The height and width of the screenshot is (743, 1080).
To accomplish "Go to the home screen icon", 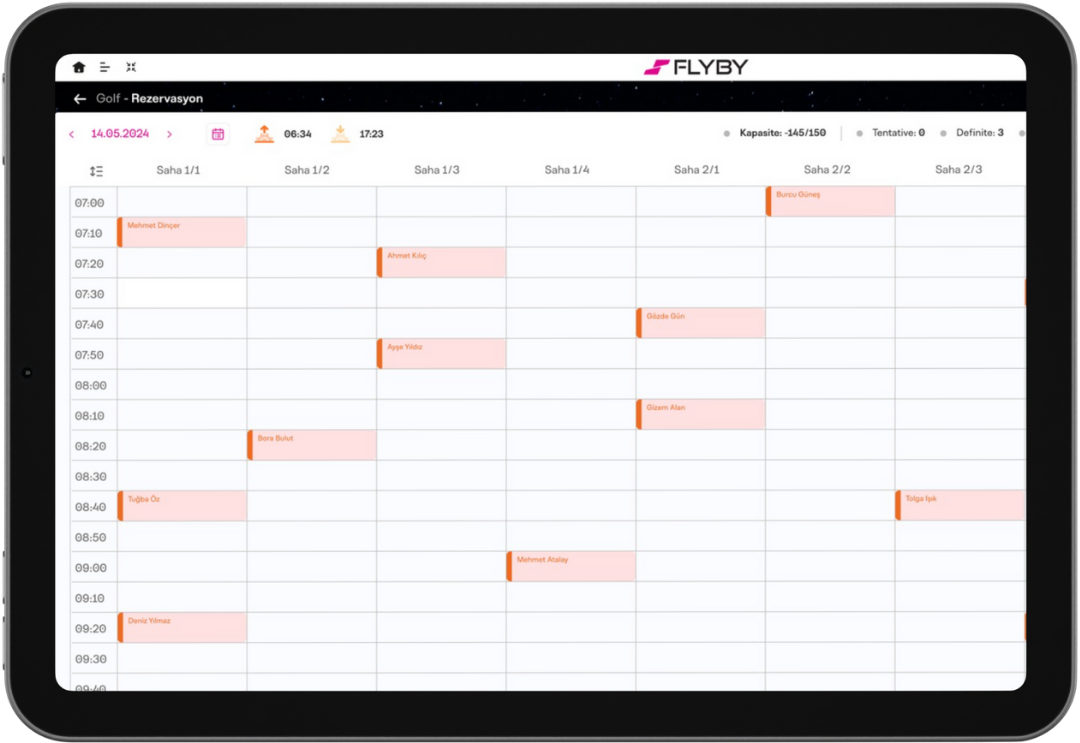I will (x=79, y=67).
